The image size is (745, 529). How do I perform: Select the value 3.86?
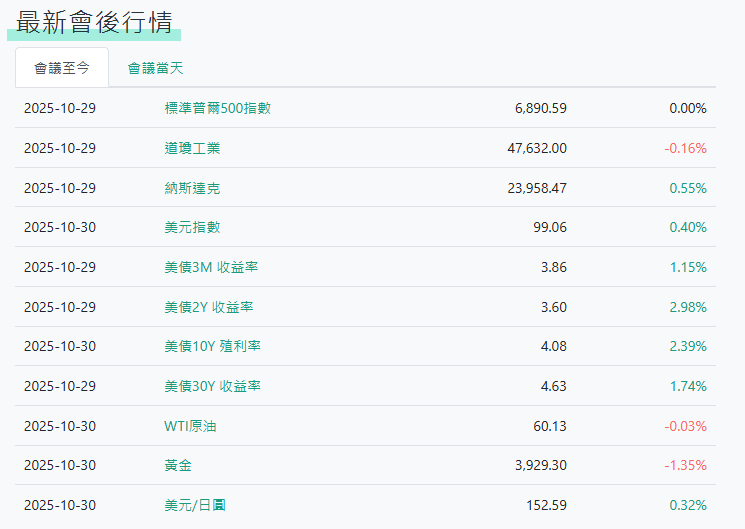(x=554, y=267)
